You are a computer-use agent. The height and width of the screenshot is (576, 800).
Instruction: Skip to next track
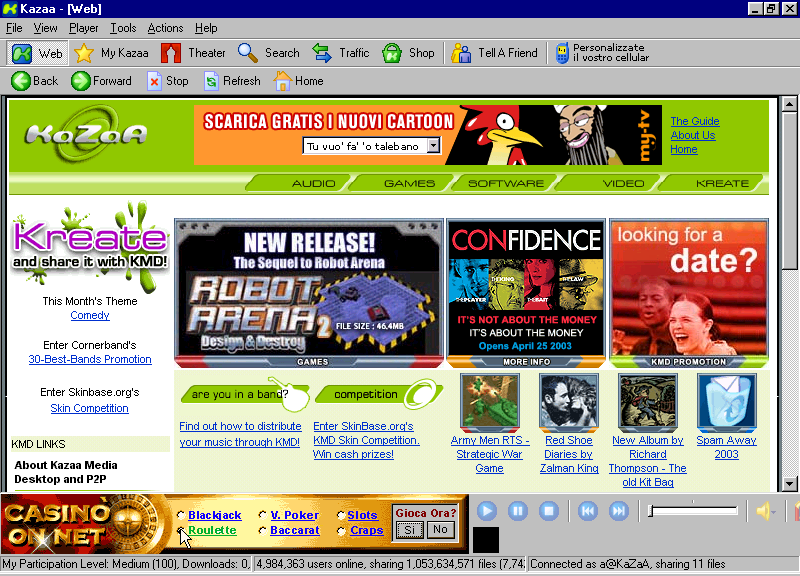(618, 511)
